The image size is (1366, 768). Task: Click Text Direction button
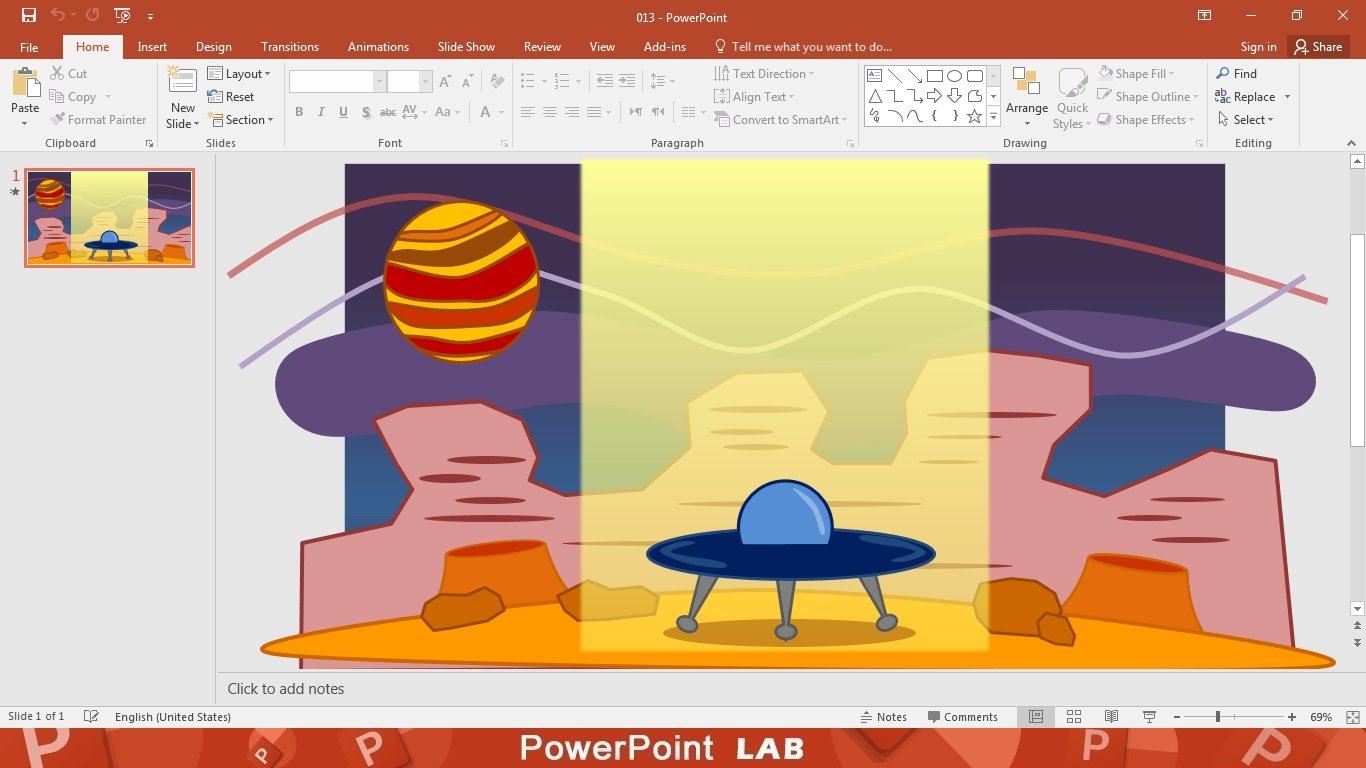[764, 74]
